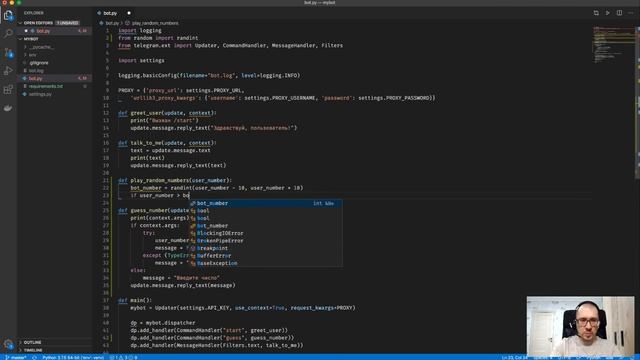Select the Python interpreter in status bar
The image size is (640, 360).
click(73, 357)
